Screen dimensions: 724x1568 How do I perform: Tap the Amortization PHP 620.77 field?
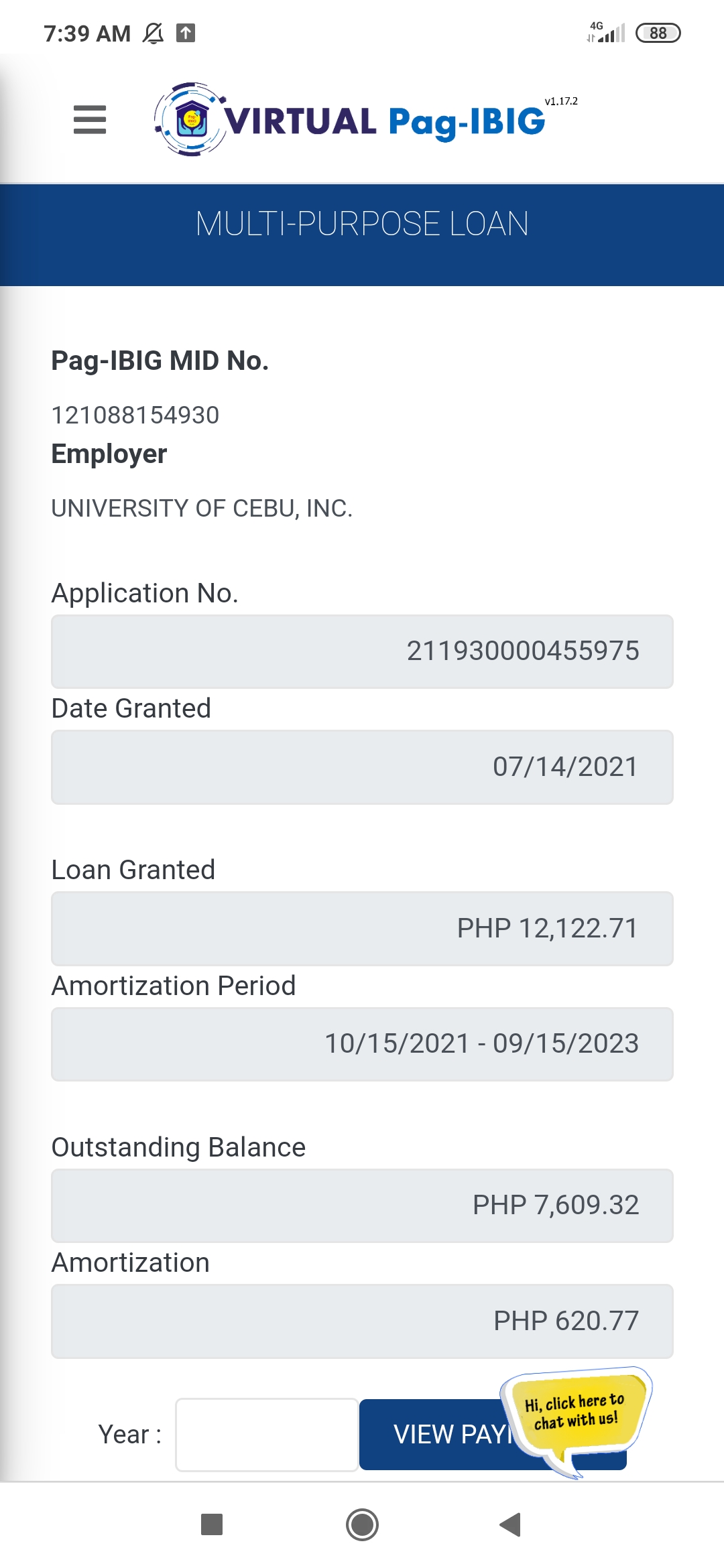(362, 1321)
